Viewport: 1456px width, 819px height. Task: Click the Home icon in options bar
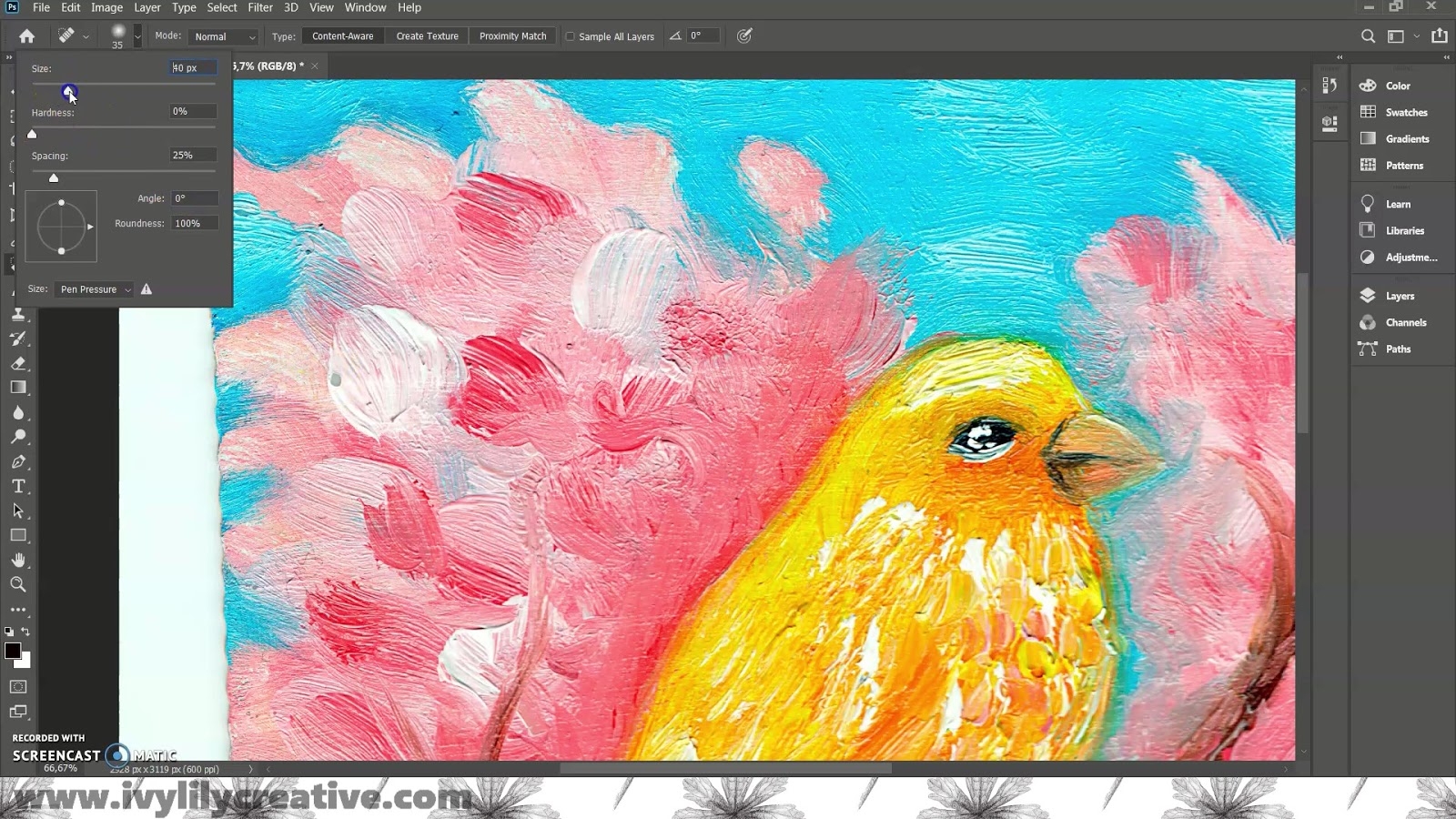(26, 36)
